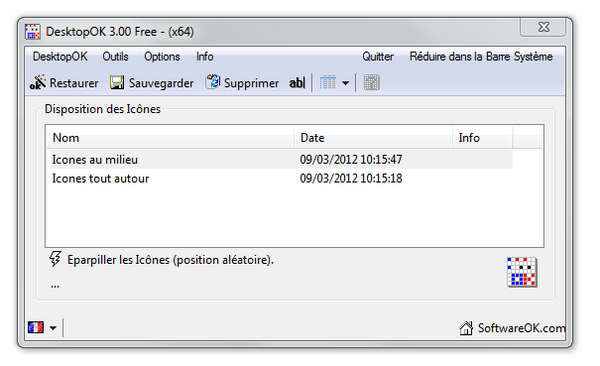This screenshot has height=366, width=600.
Task: Click the date 09/03/2012 10:15:47
Action: pyautogui.click(x=351, y=159)
